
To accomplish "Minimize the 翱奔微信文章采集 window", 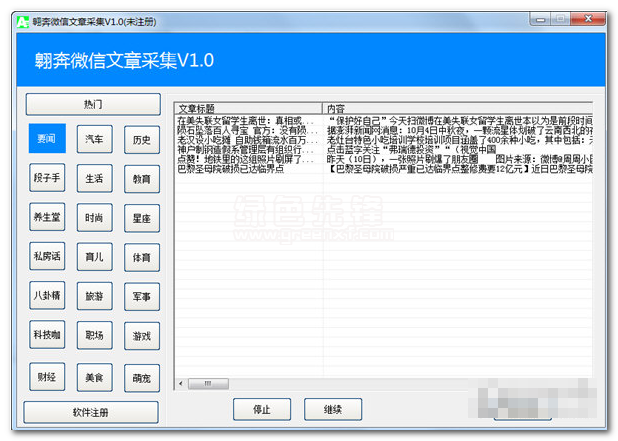I will pyautogui.click(x=541, y=19).
